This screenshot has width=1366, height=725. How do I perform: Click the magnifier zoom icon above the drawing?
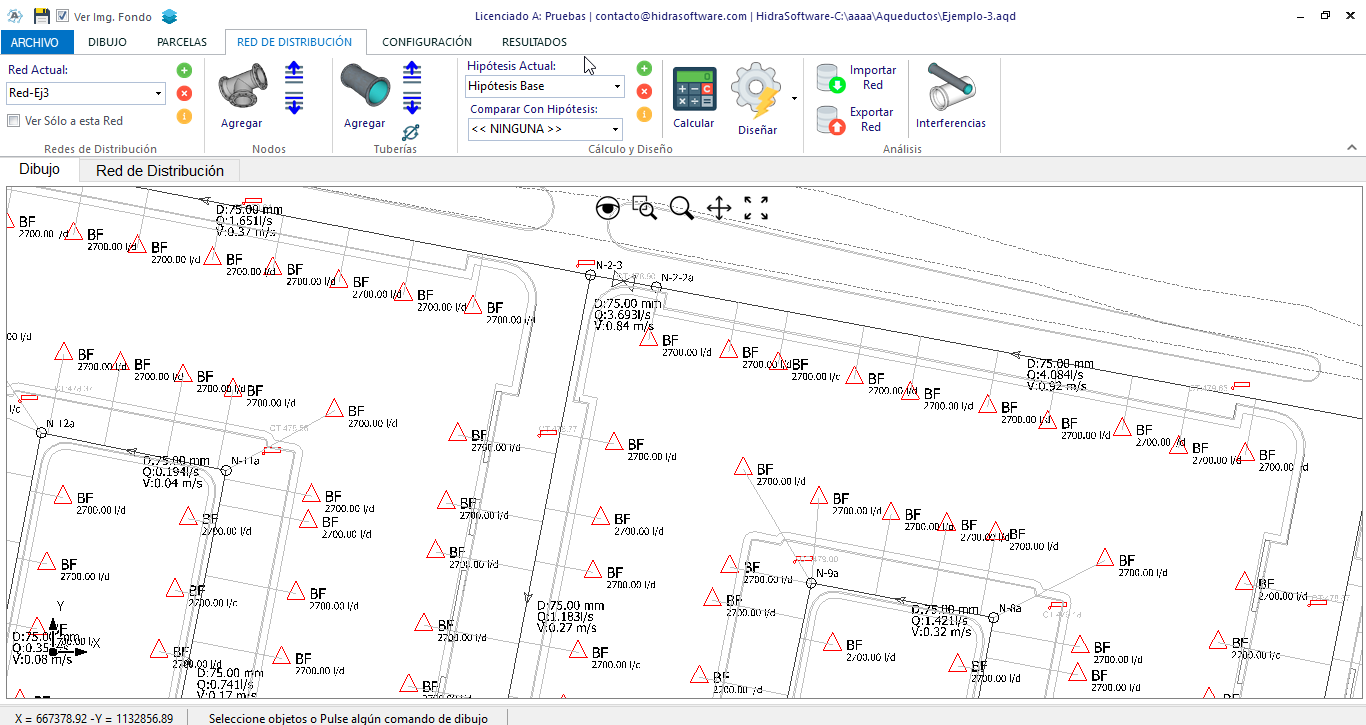(682, 208)
